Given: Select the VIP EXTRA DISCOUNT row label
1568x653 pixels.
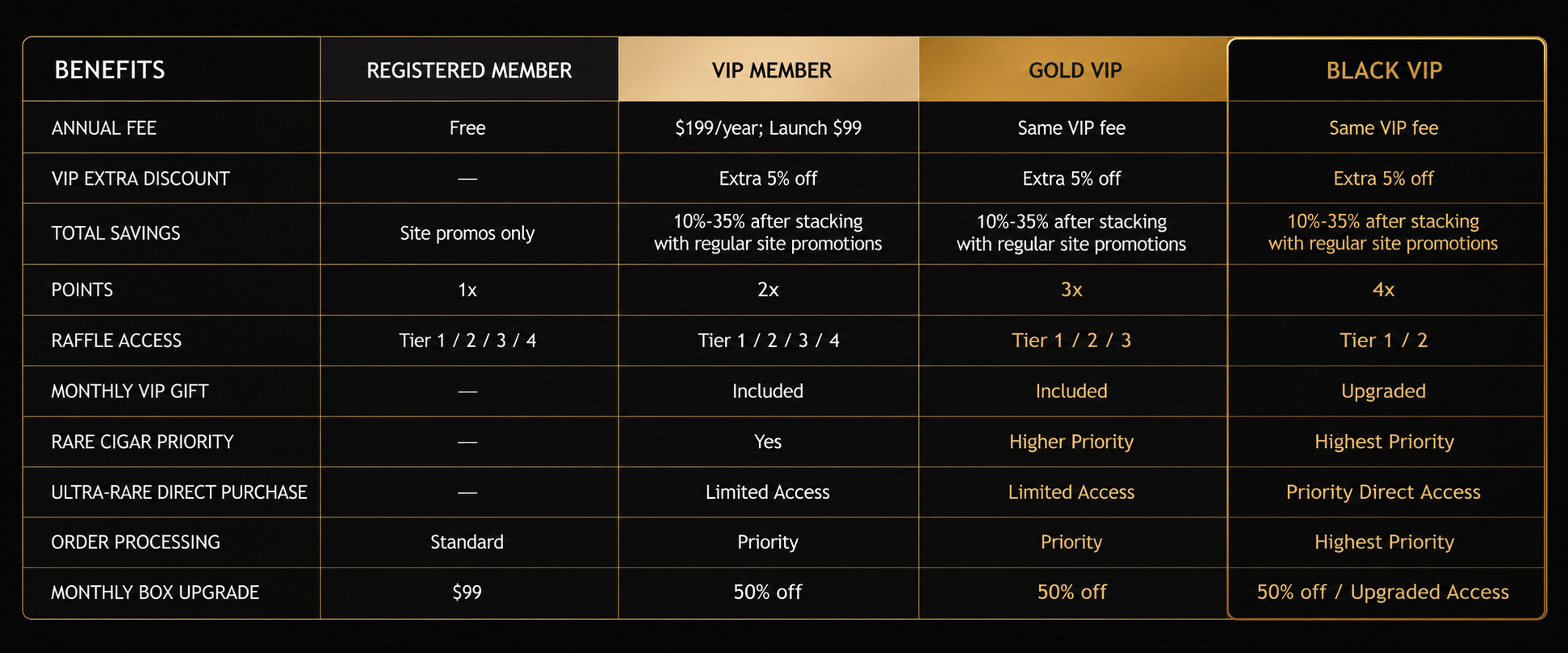Looking at the screenshot, I should point(140,178).
